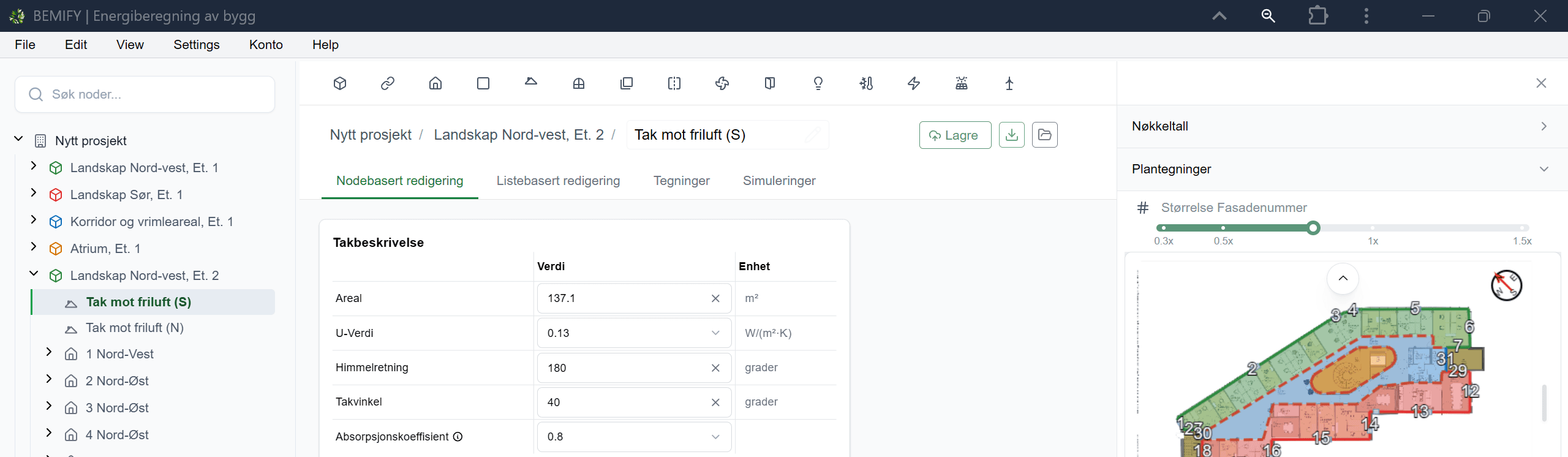Click Nytt prosjekt in the breadcrumb
Screen dimensions: 1568x457
point(371,135)
